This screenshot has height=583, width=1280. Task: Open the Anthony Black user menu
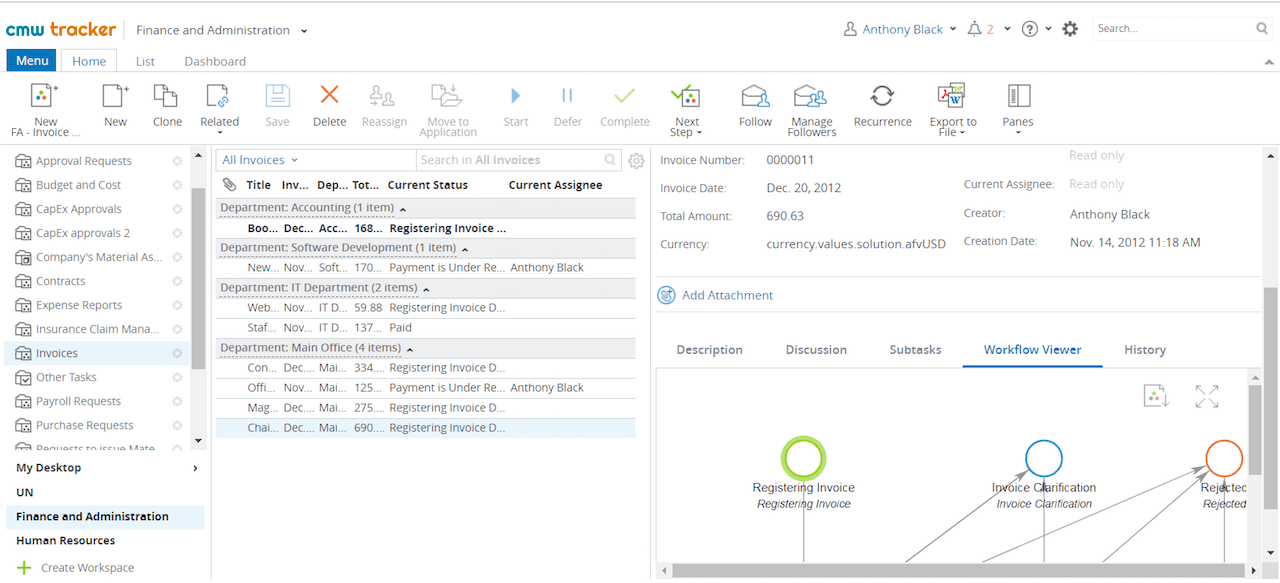pyautogui.click(x=901, y=29)
